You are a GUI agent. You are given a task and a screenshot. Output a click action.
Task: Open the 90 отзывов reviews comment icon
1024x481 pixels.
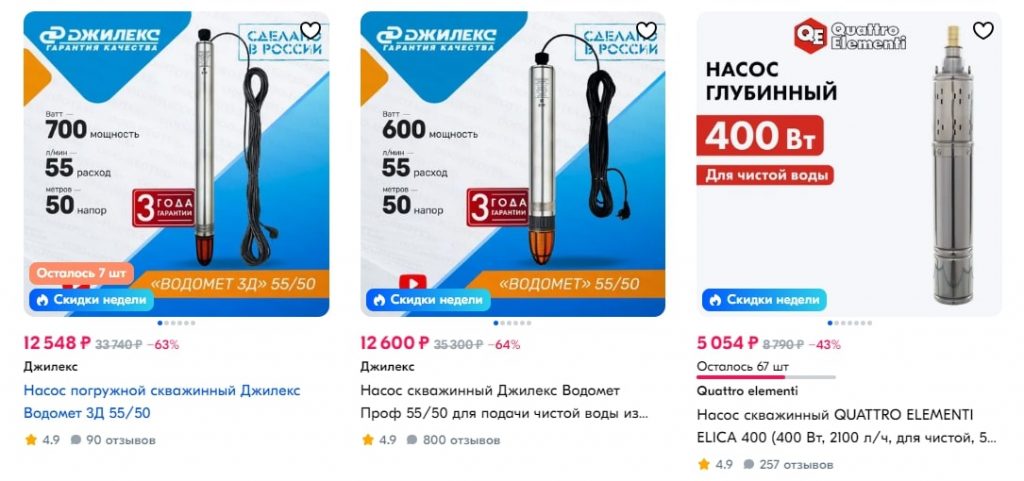tap(76, 440)
